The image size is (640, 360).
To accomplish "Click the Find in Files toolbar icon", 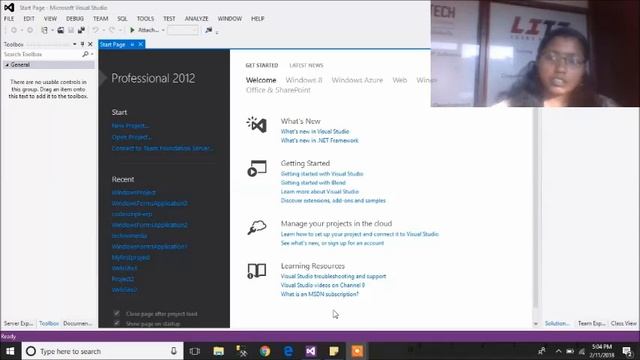I will tap(209, 30).
